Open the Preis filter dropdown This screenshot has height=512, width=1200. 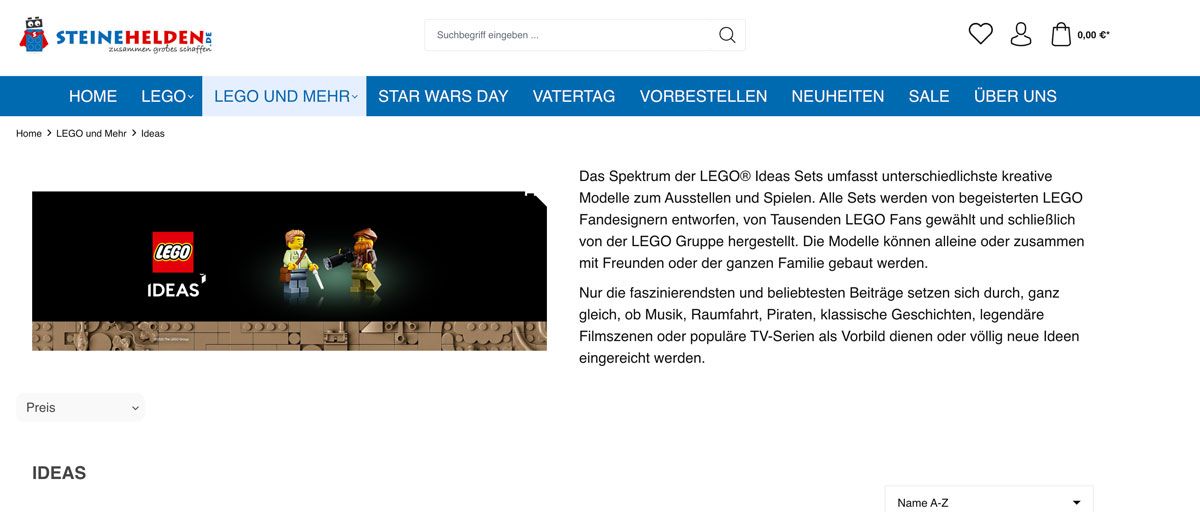click(80, 407)
